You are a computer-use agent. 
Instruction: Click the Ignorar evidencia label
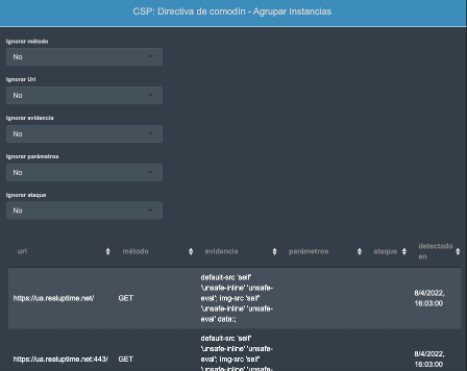pyautogui.click(x=30, y=118)
